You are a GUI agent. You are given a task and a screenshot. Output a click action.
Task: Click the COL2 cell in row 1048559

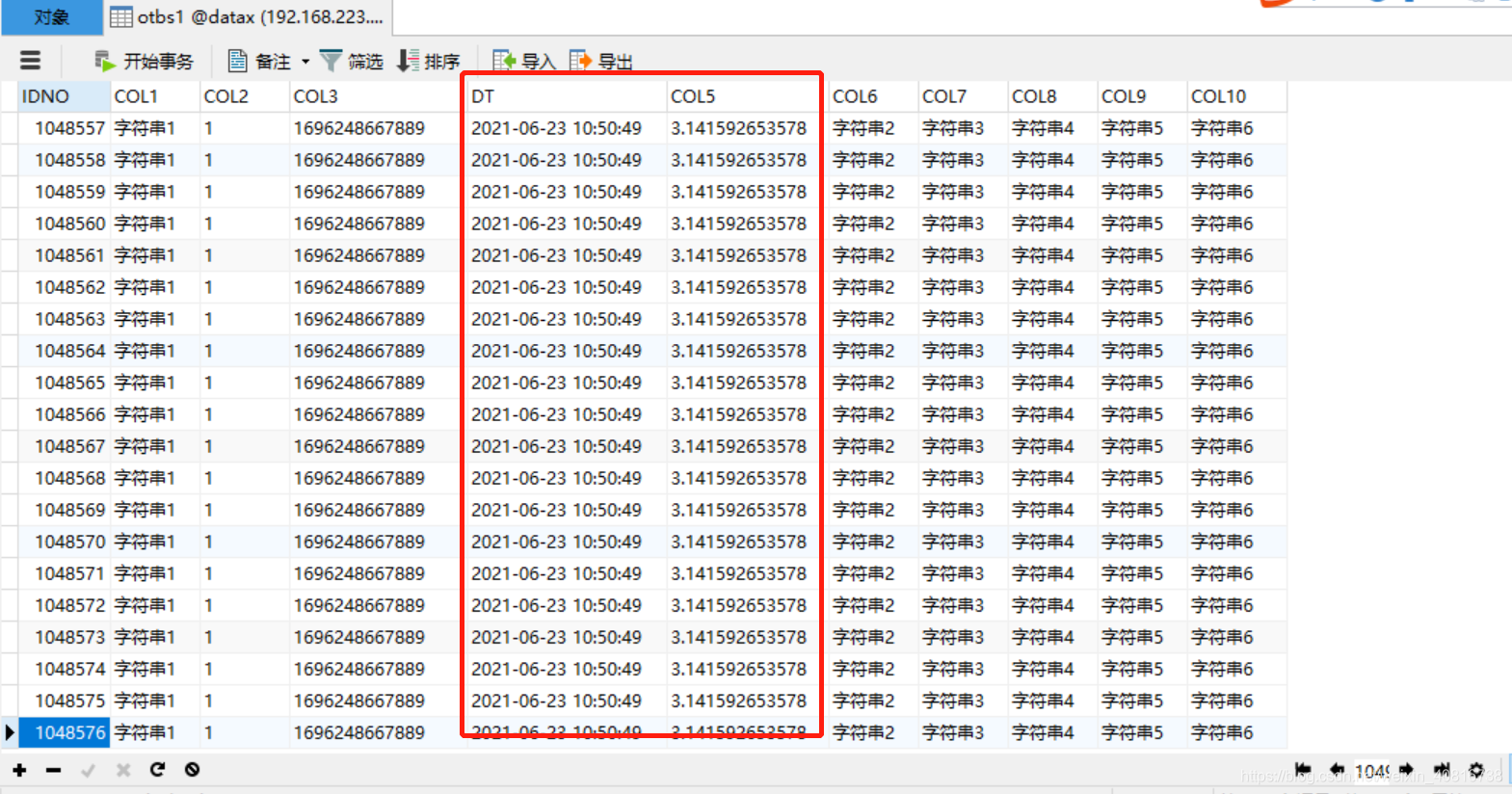pos(244,192)
